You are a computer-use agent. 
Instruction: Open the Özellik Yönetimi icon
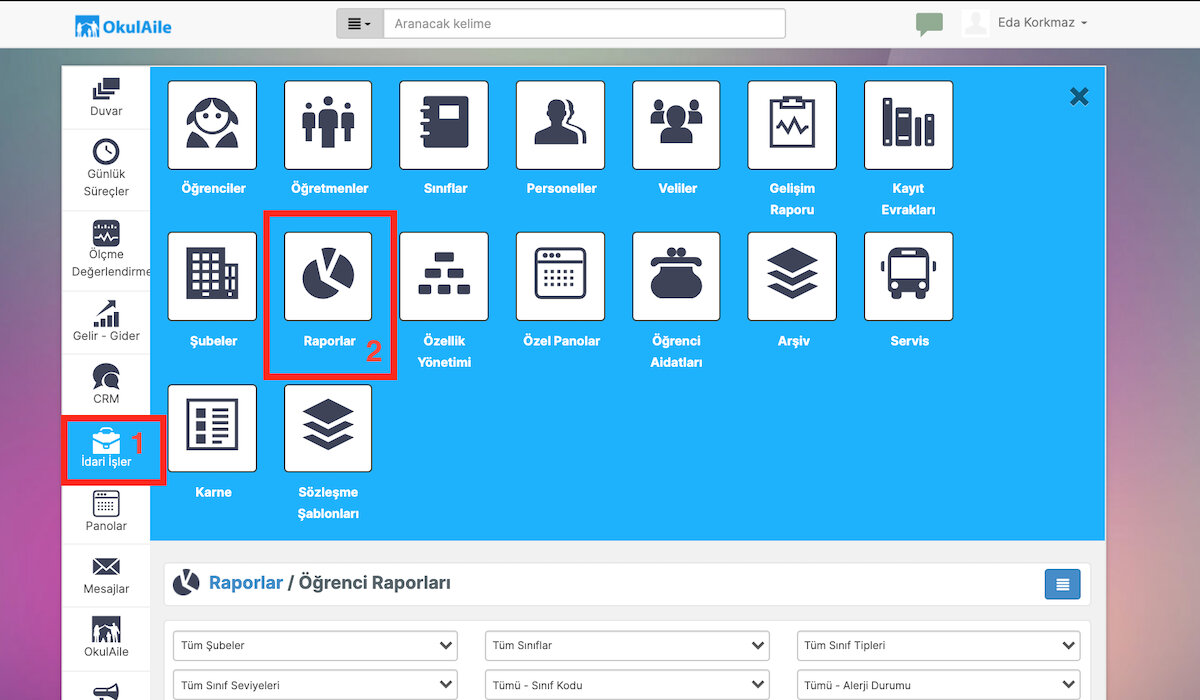point(444,277)
